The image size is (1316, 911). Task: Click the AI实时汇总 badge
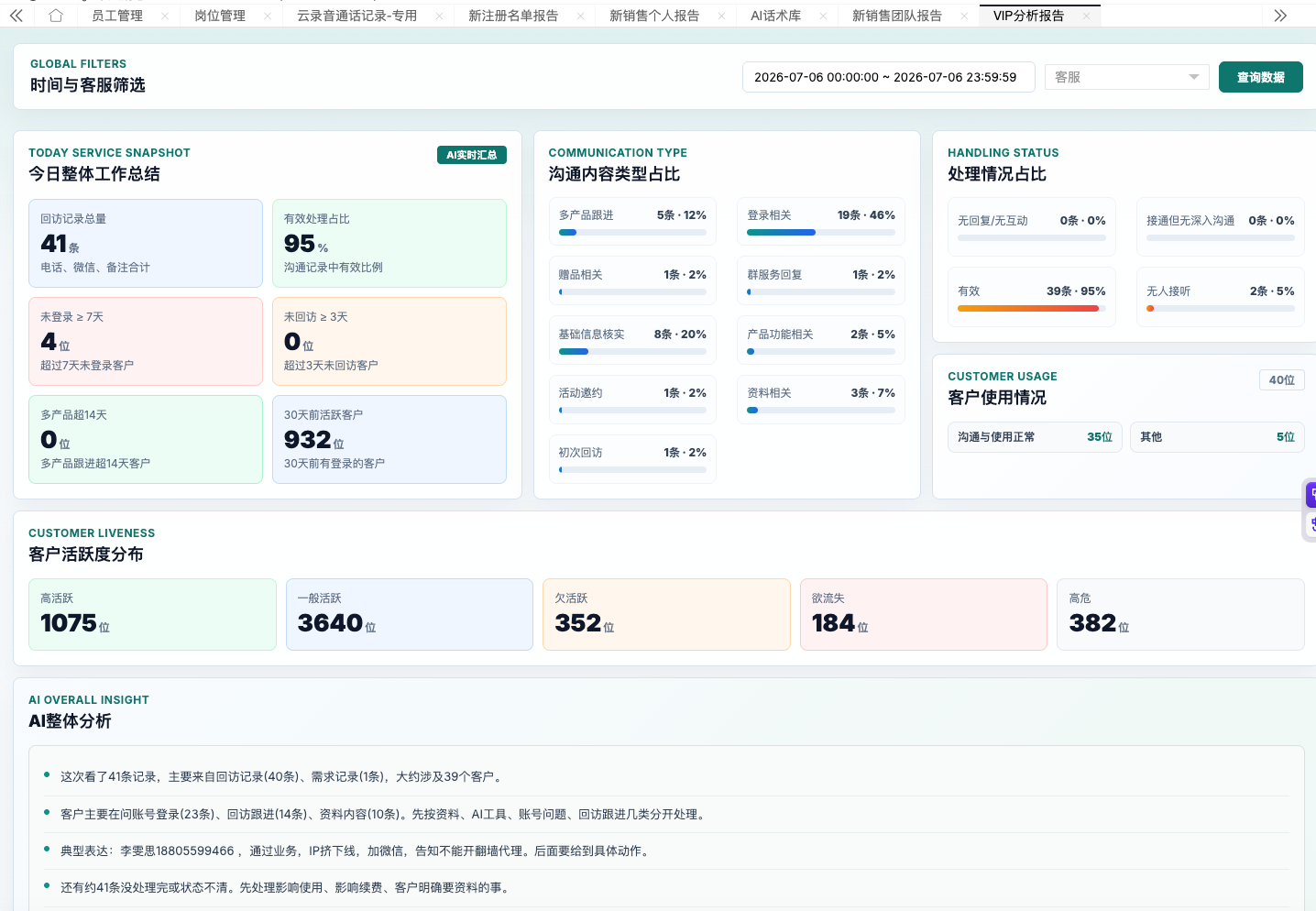point(472,155)
